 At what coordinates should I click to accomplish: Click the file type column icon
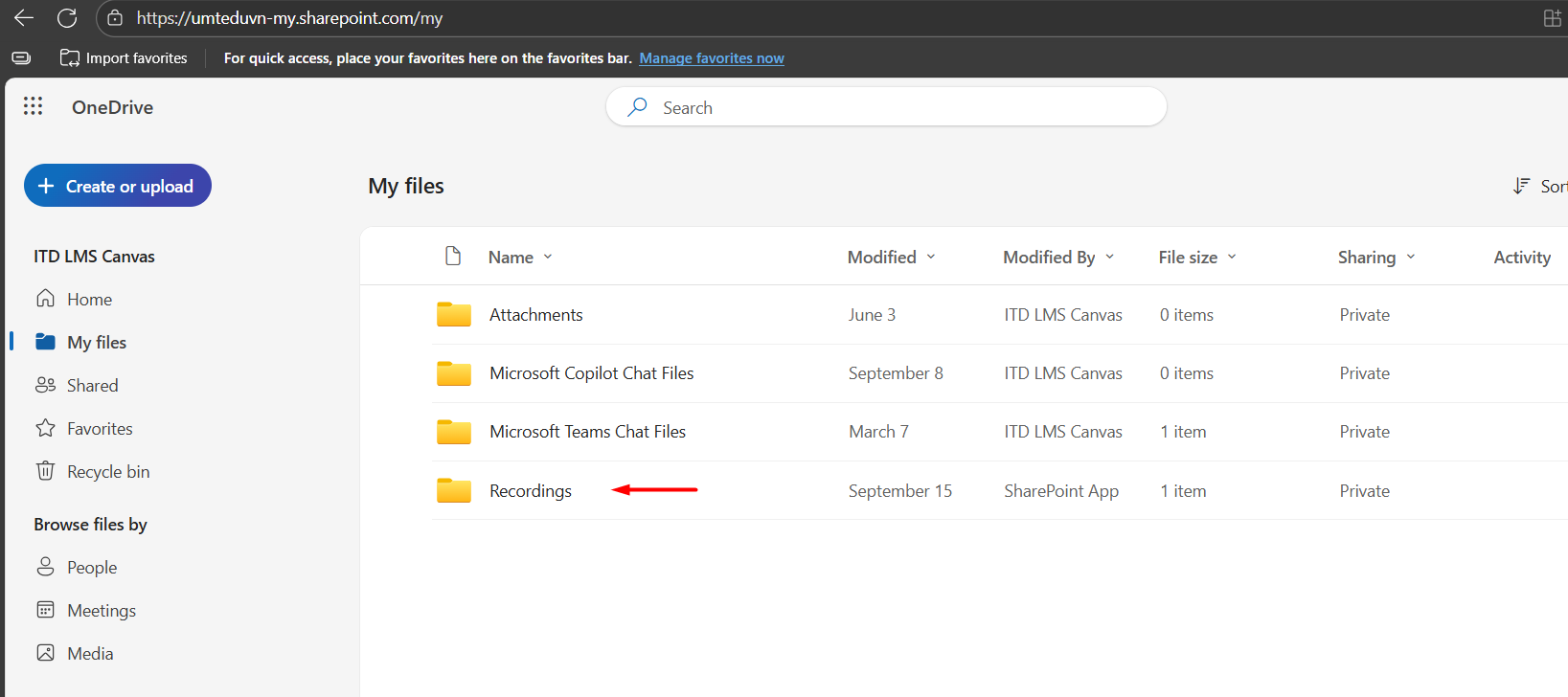point(453,257)
